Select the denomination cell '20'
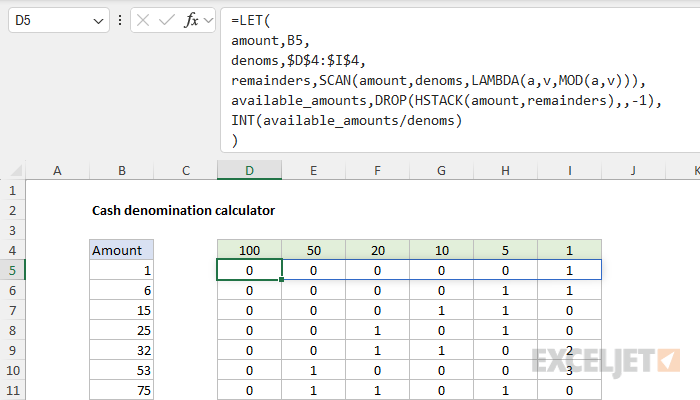This screenshot has height=400, width=700. pos(378,250)
